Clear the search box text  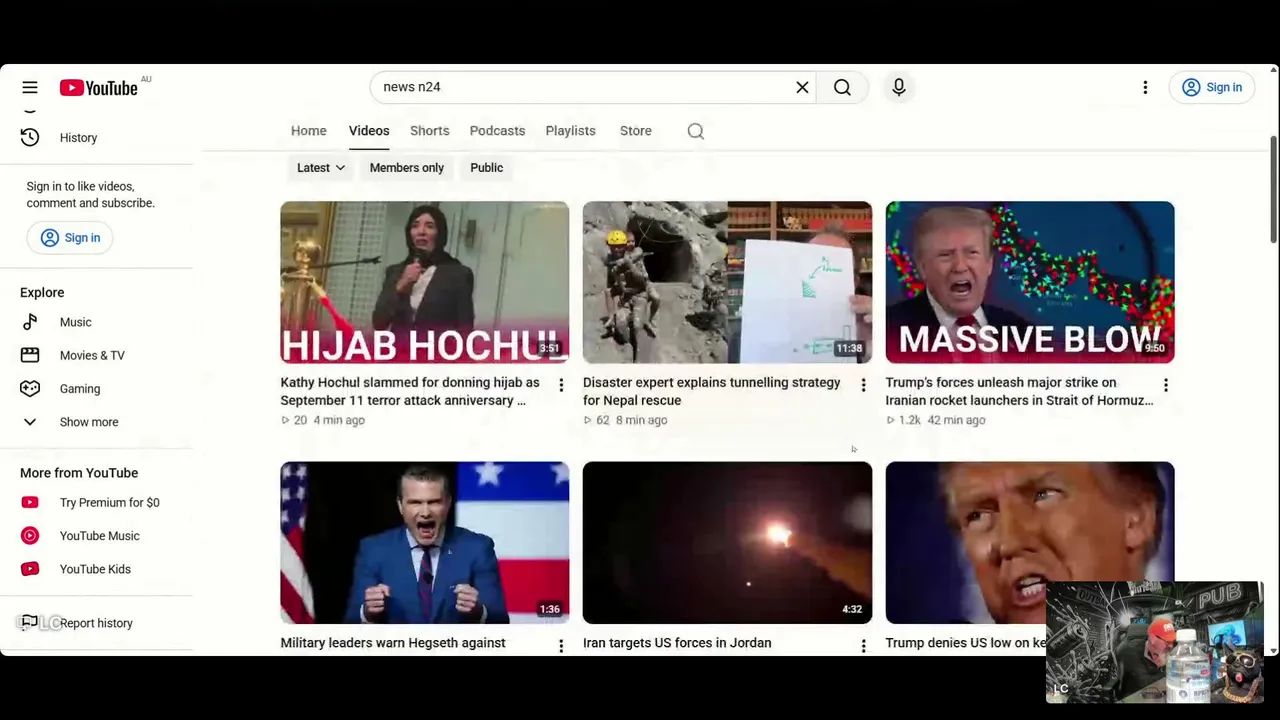(x=802, y=87)
